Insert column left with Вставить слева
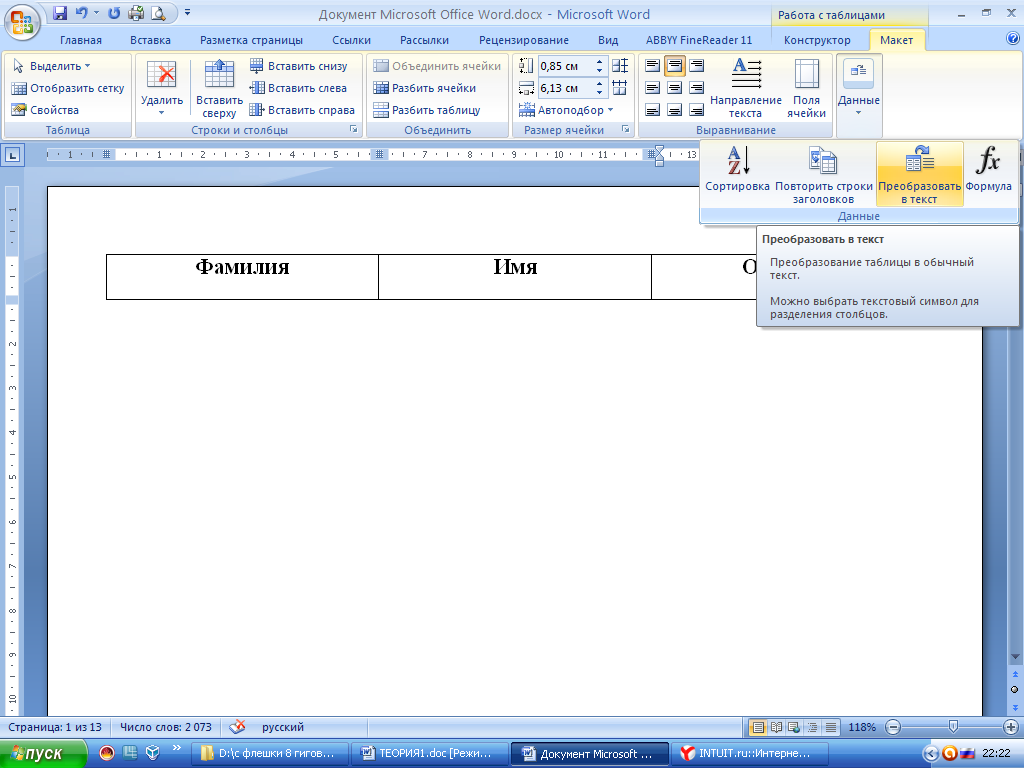The height and width of the screenshot is (768, 1024). [299, 88]
